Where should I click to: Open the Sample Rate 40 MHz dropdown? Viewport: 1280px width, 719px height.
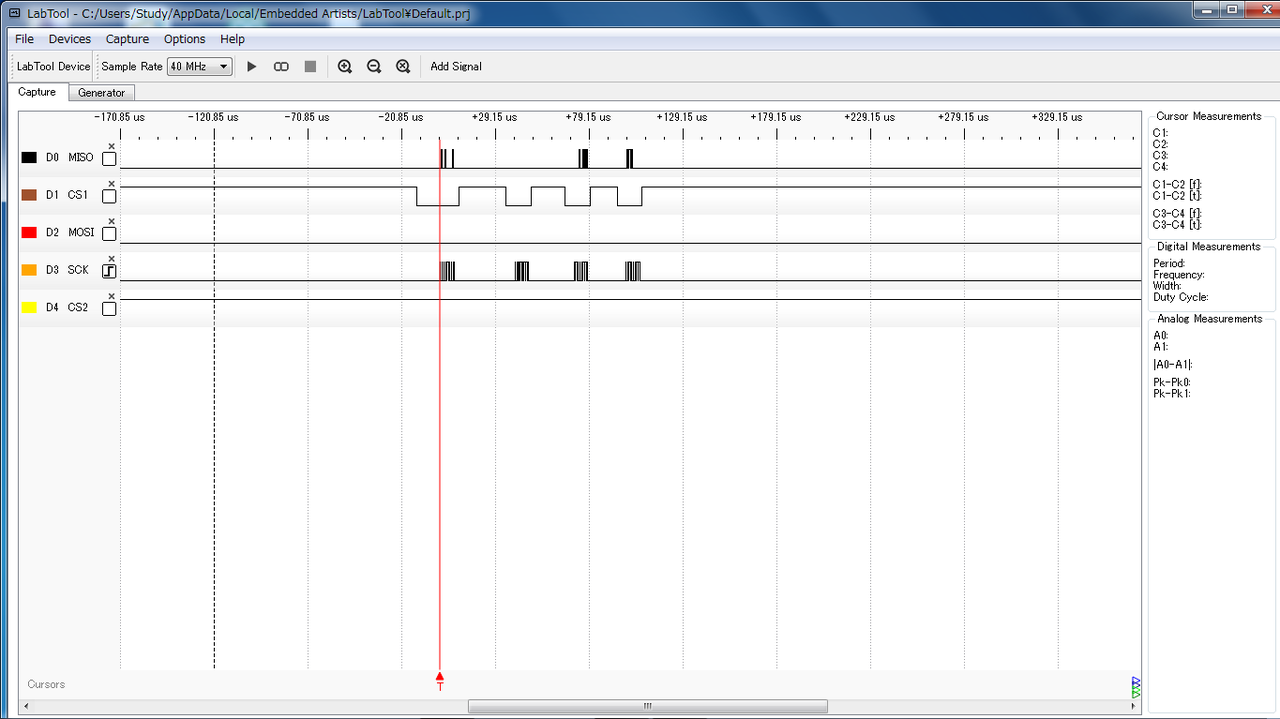pyautogui.click(x=199, y=67)
